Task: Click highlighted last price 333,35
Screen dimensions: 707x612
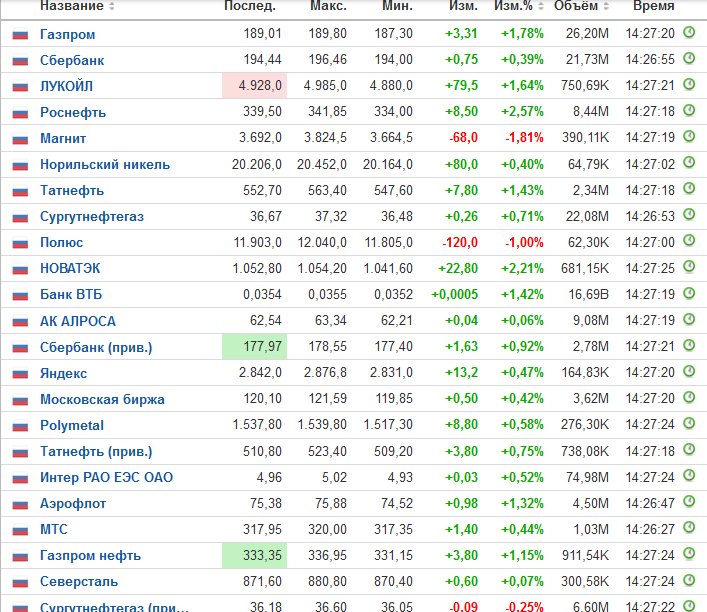Action: point(254,555)
